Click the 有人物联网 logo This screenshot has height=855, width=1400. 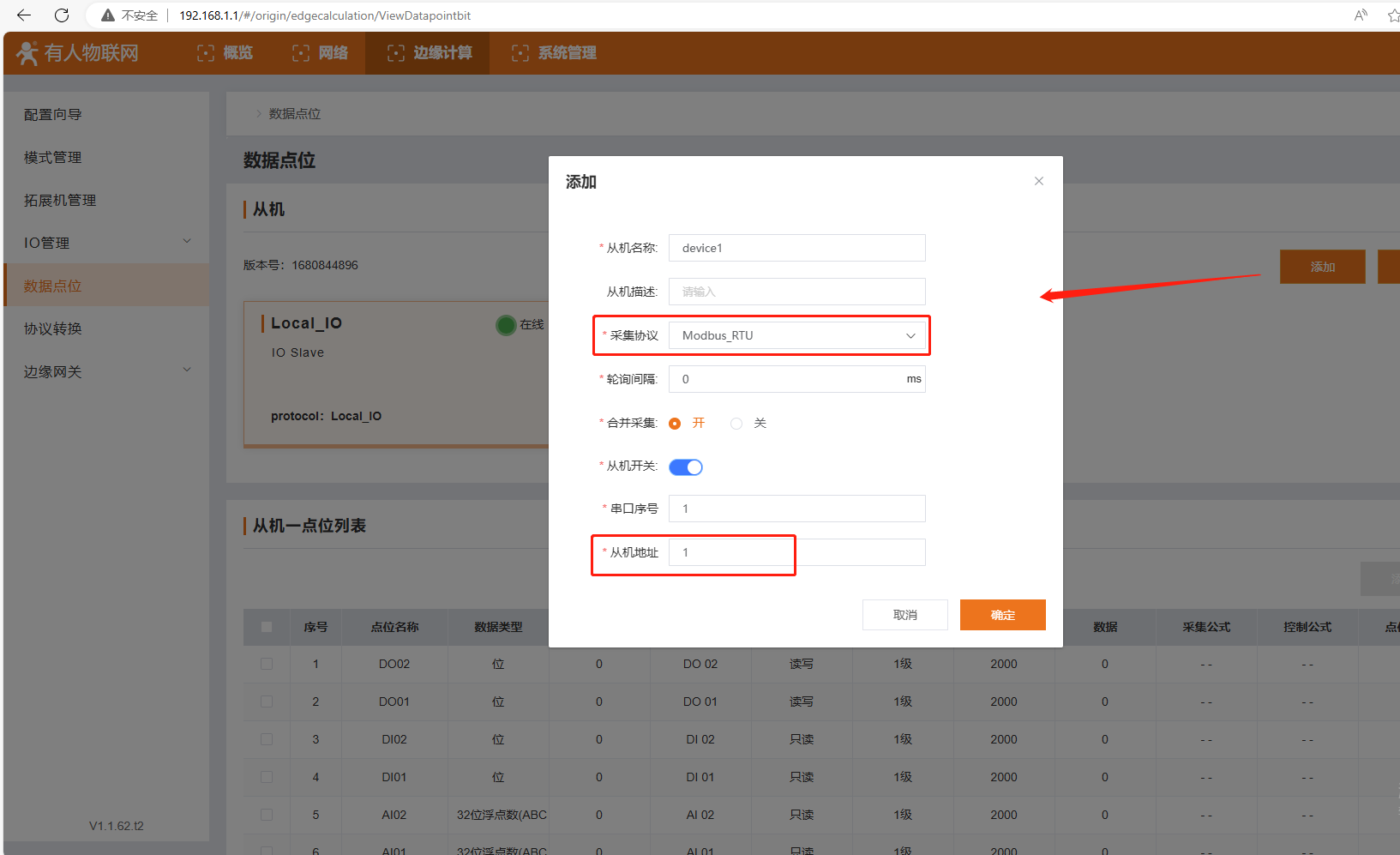pyautogui.click(x=77, y=53)
